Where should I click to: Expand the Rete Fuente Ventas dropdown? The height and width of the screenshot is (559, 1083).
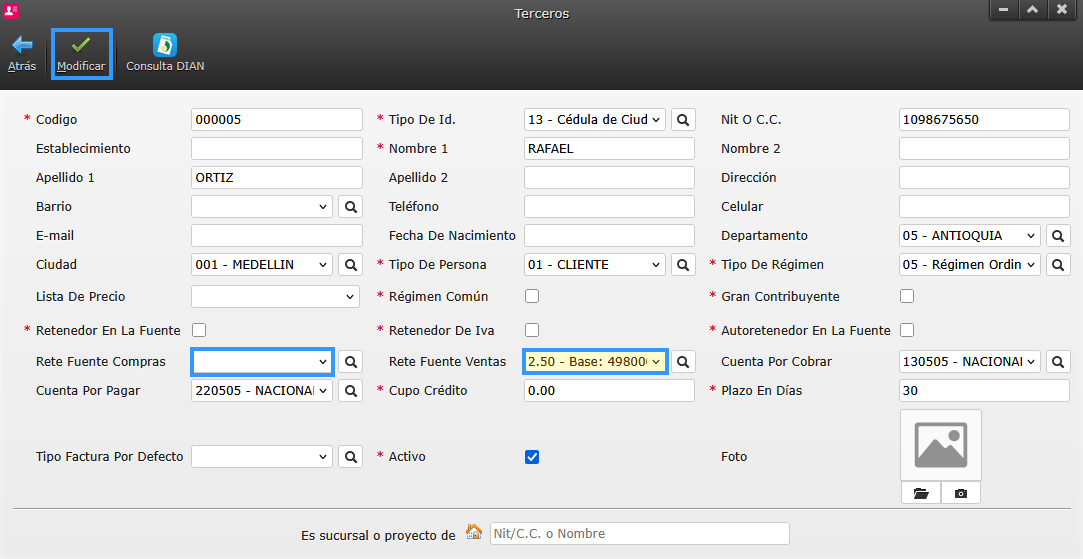click(x=595, y=362)
